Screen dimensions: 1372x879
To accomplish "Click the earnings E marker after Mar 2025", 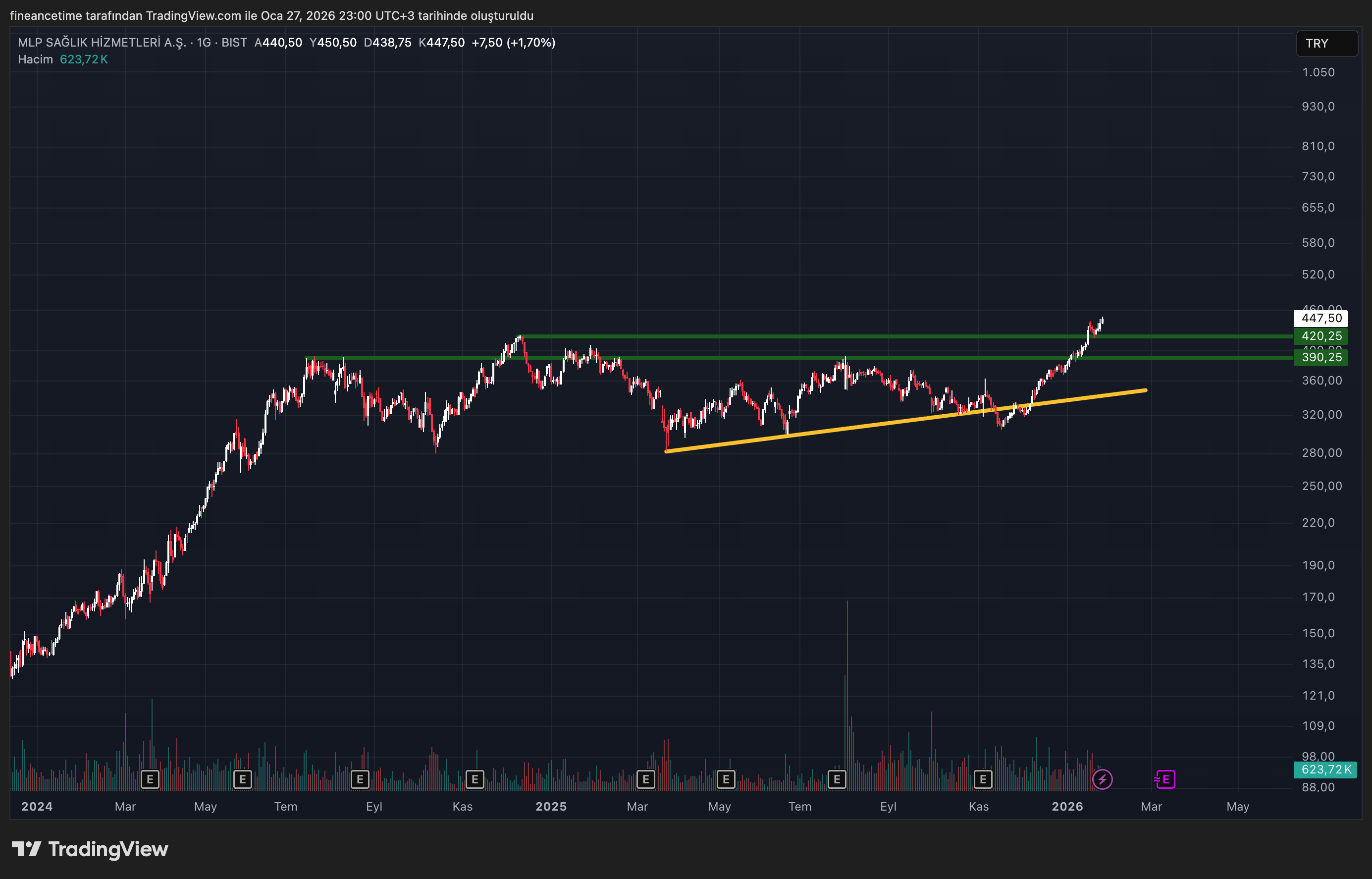I will (x=646, y=779).
